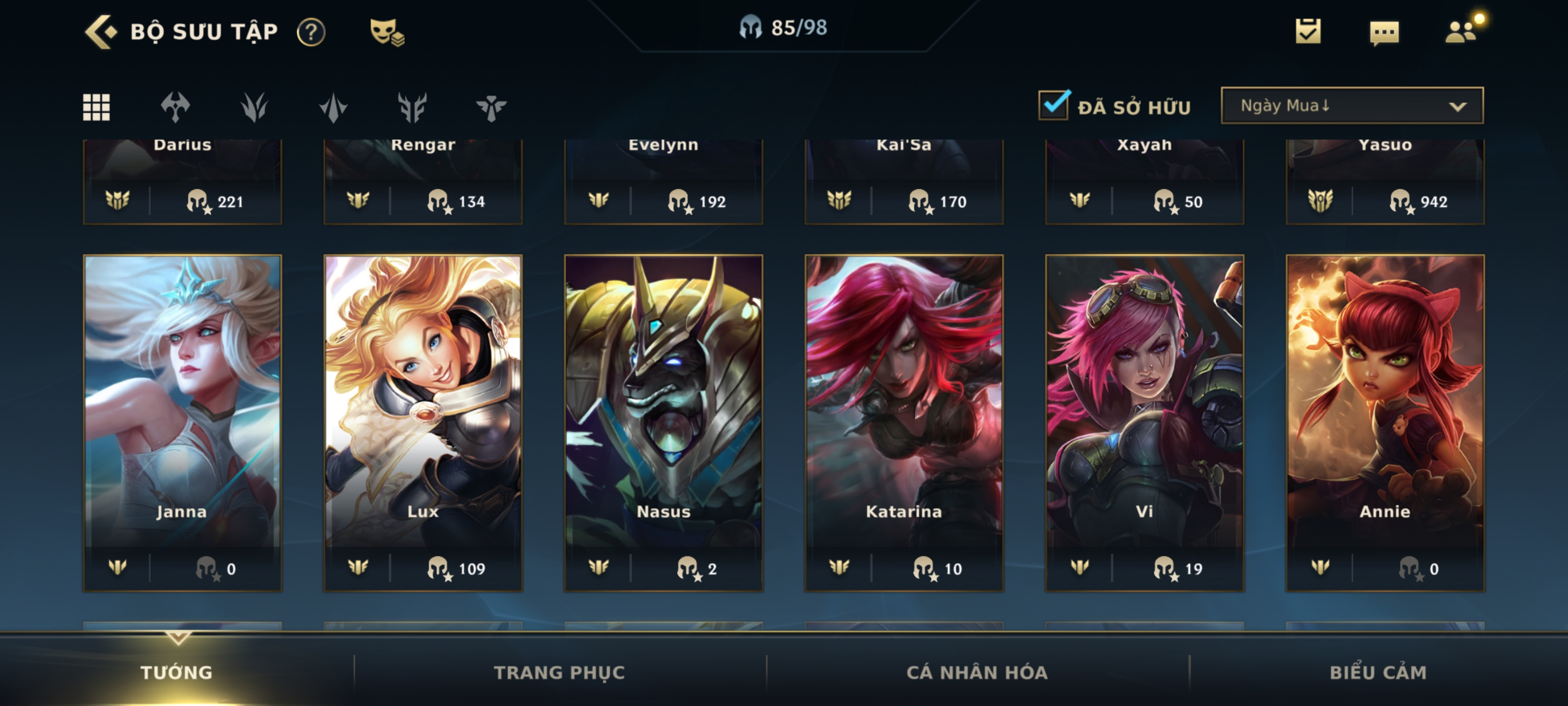Click the 85/98 champions owned counter

783,27
